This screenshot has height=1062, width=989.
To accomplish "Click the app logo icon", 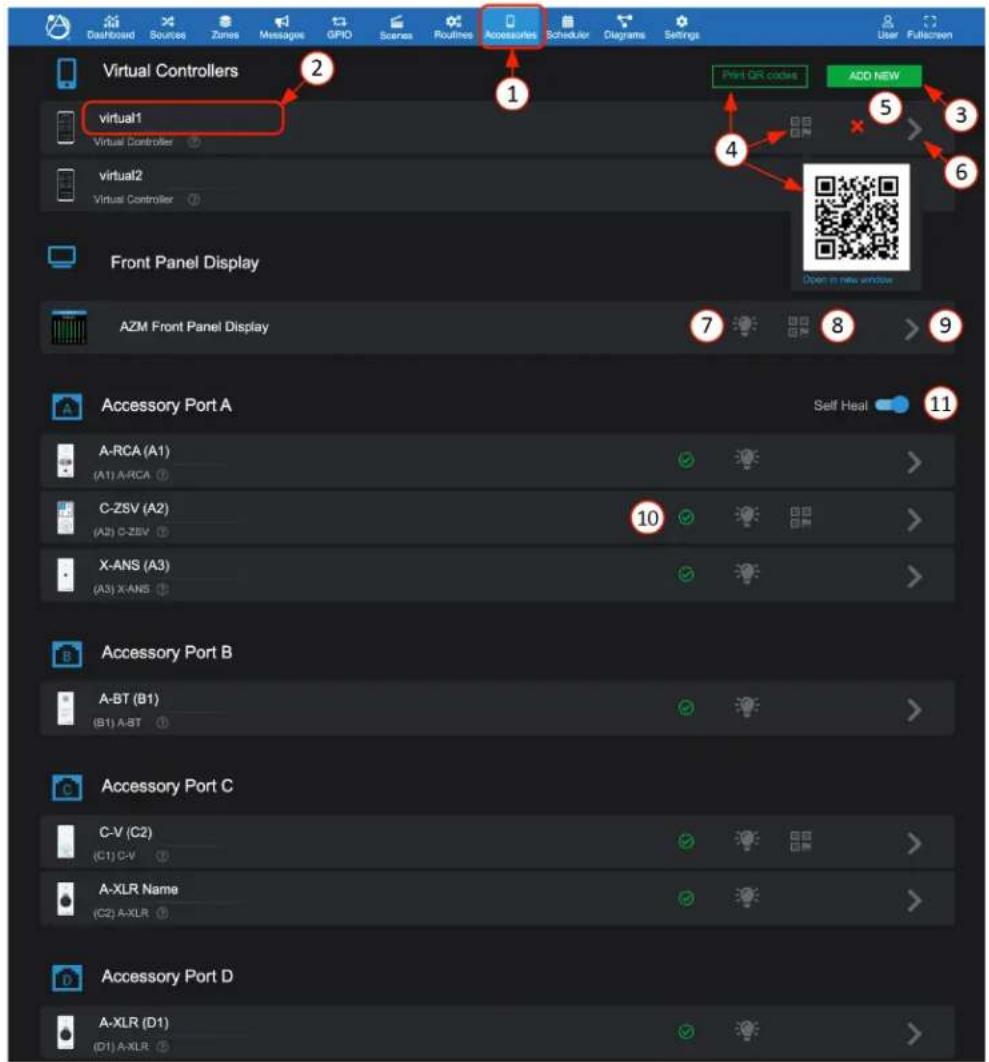I will [58, 27].
